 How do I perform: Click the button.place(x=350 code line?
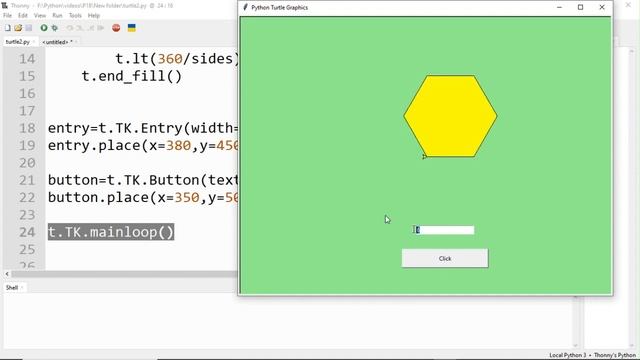pyautogui.click(x=142, y=198)
